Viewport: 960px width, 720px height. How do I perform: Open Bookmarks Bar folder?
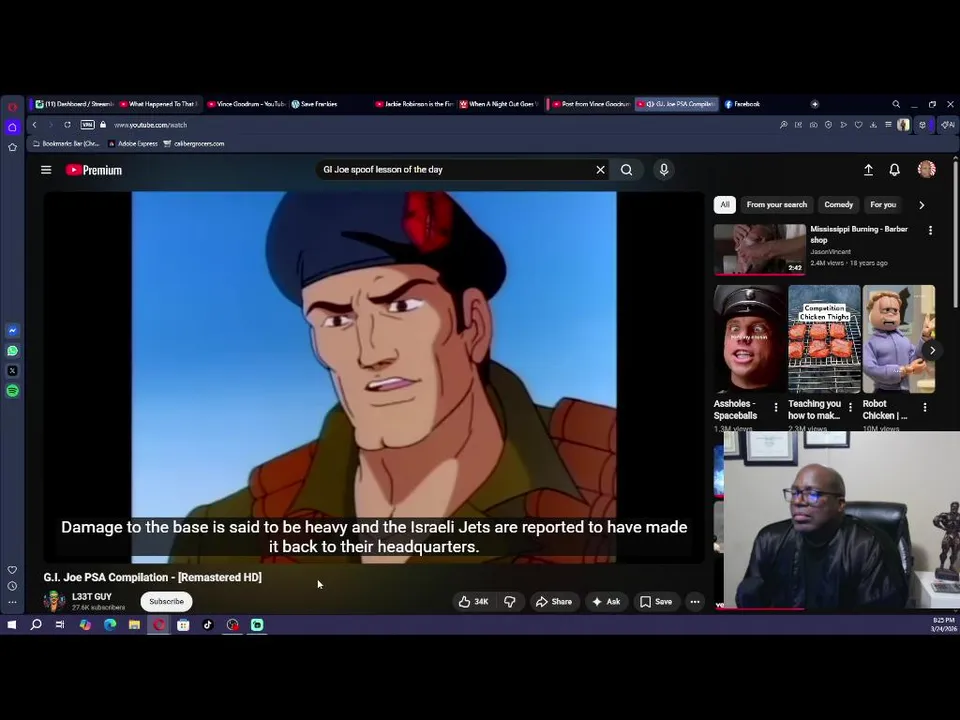click(x=66, y=144)
